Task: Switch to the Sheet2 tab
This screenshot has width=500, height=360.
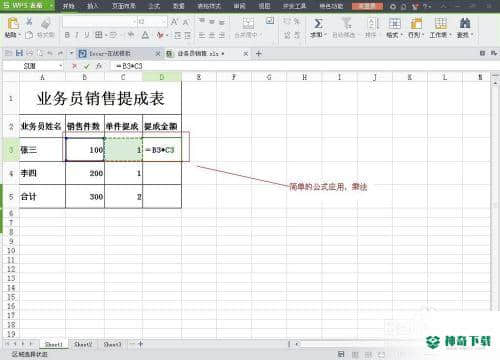Action: 83,344
